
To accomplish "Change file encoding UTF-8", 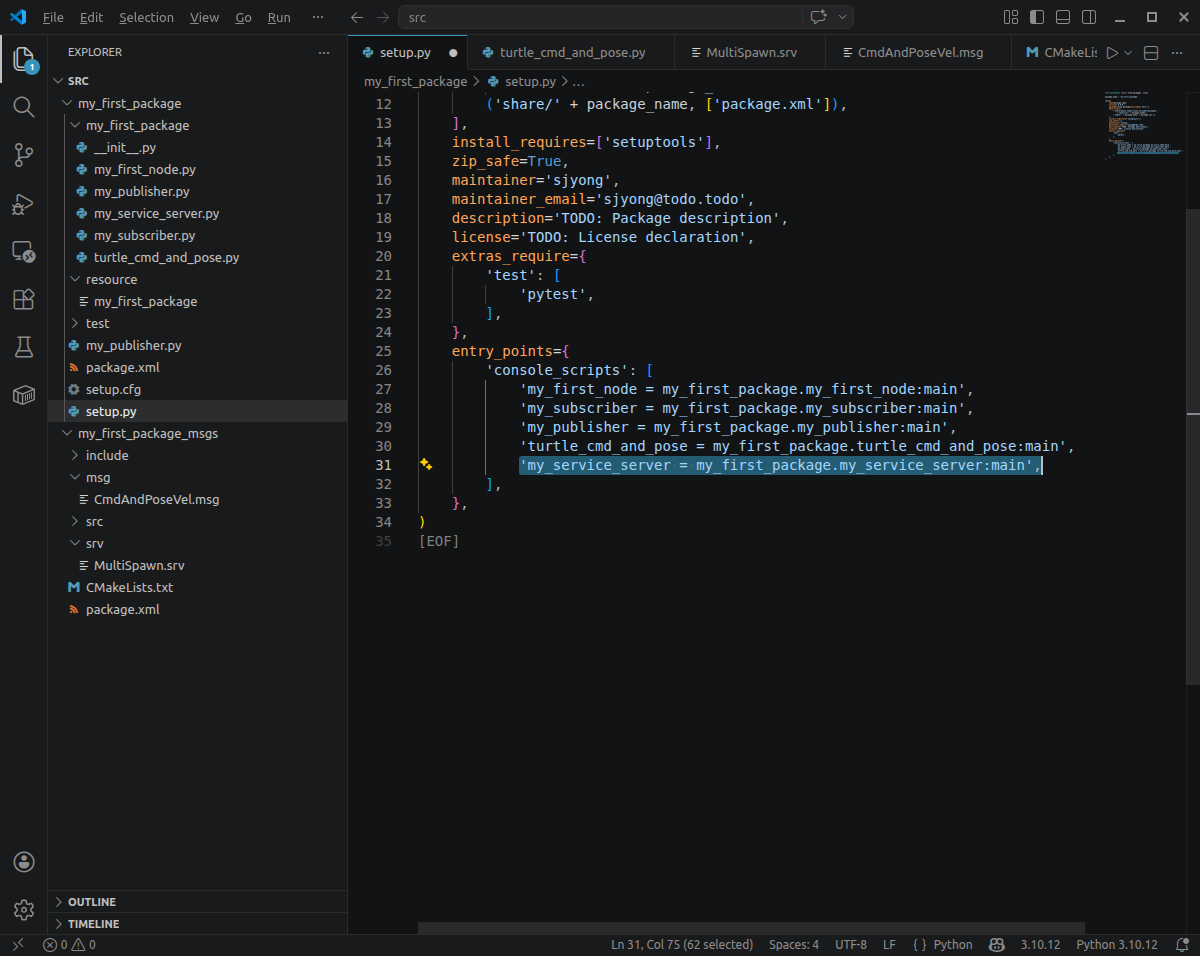I will click(x=851, y=944).
